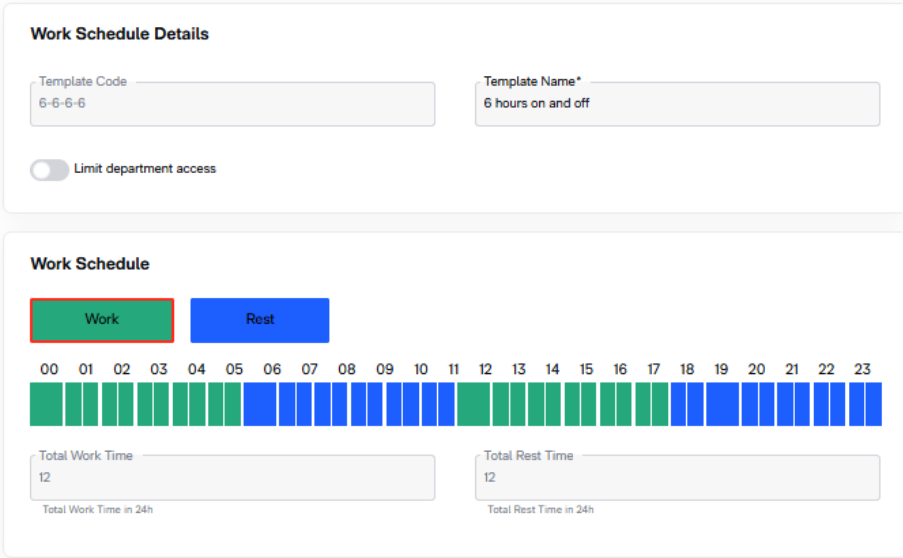Click the last half-hour block under hour 23

pyautogui.click(x=874, y=404)
